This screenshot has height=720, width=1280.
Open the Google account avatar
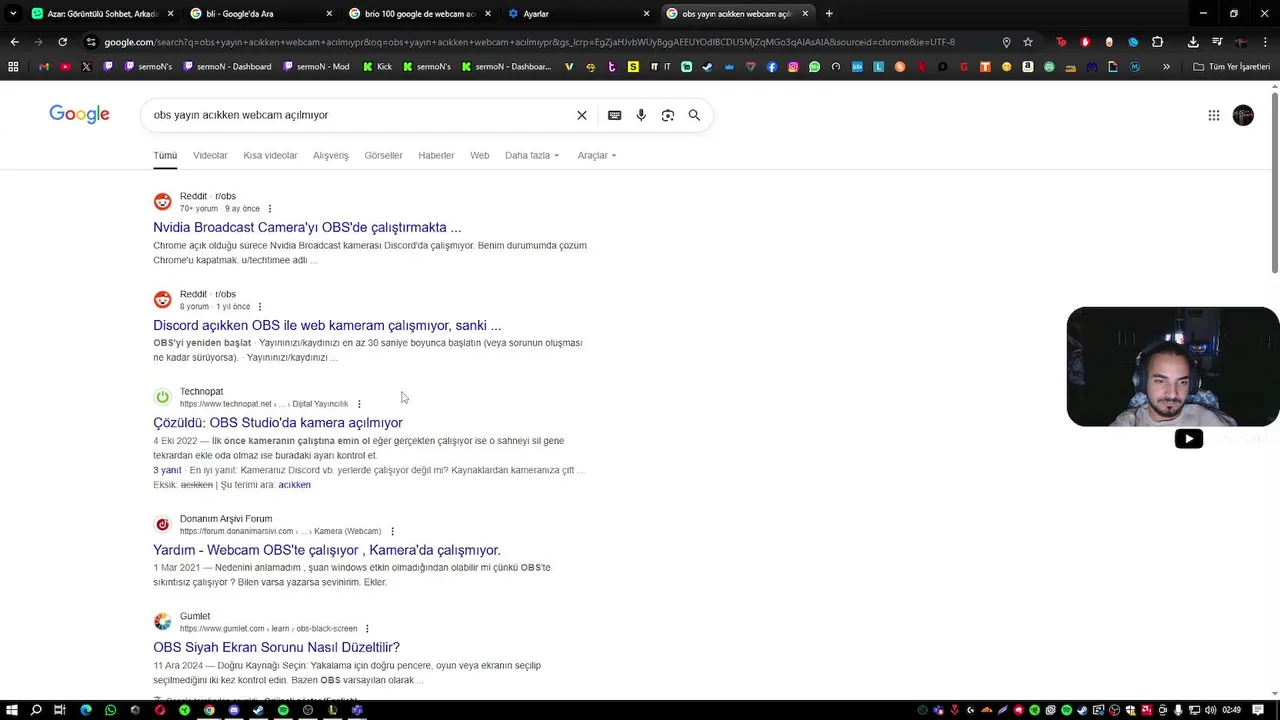(1243, 115)
